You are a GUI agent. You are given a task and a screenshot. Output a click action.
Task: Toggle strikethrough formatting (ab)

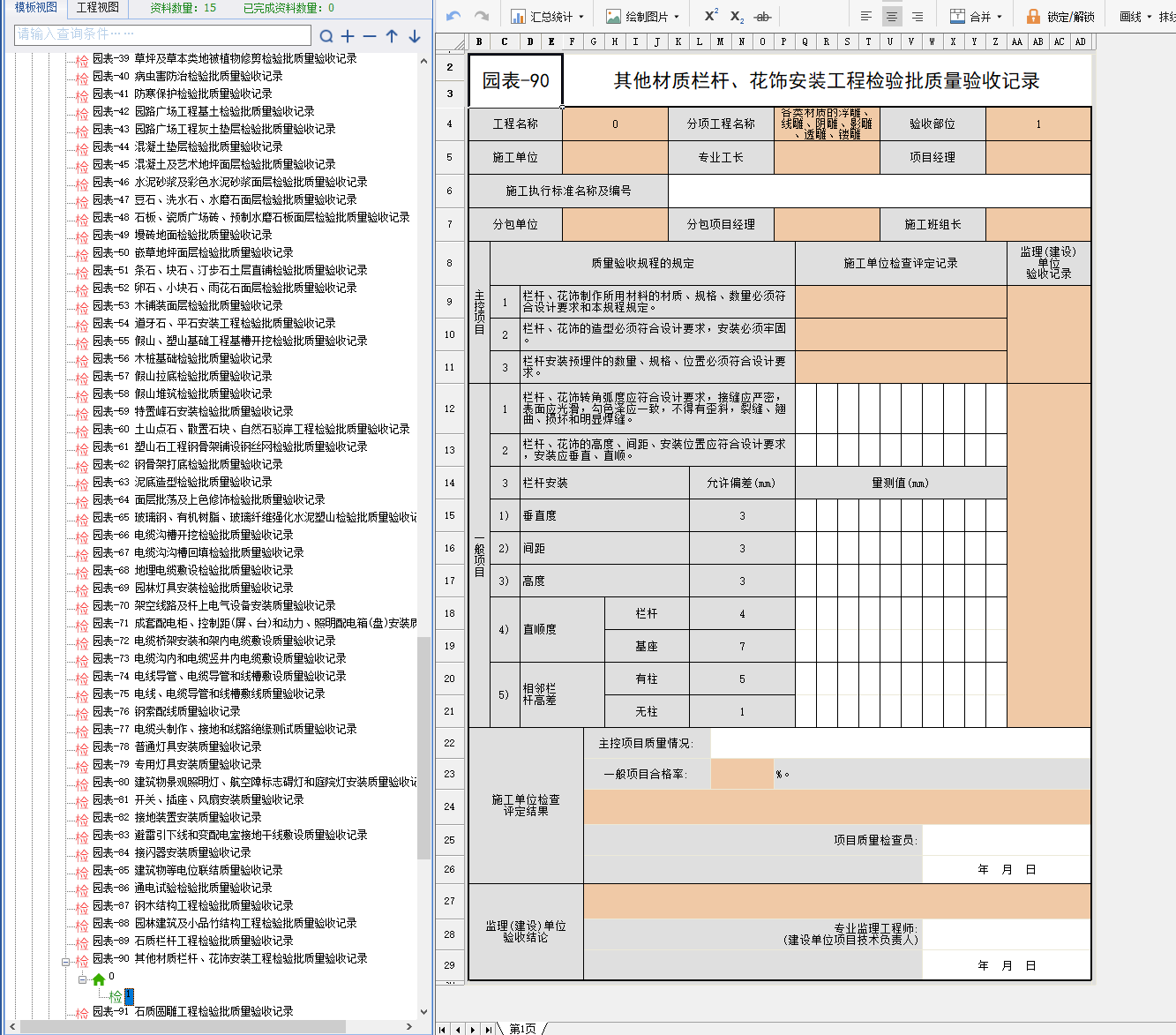(763, 16)
